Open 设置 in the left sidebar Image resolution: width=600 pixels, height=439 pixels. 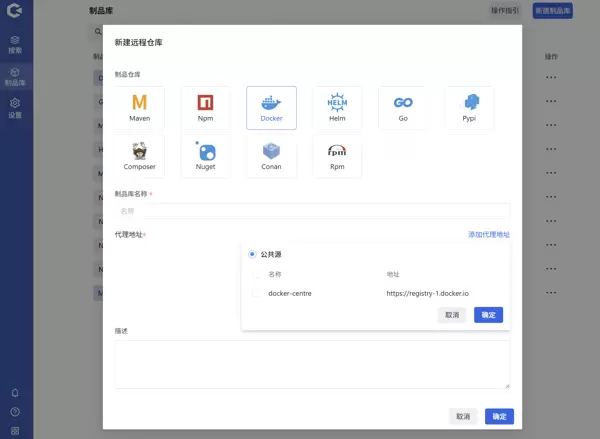[x=15, y=108]
